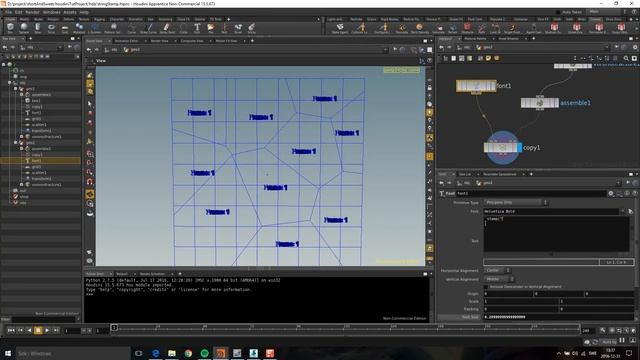Select the Torus shelf tool

51,28
